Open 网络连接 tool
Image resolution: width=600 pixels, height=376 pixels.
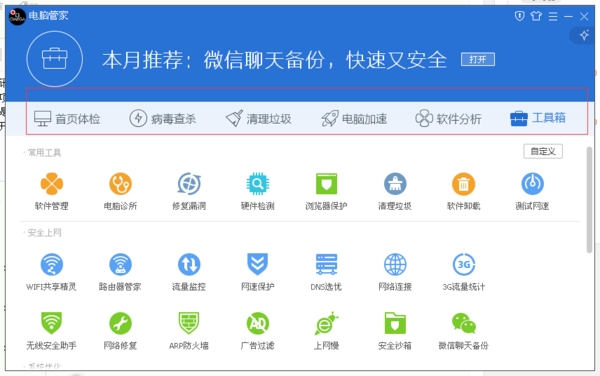(395, 272)
